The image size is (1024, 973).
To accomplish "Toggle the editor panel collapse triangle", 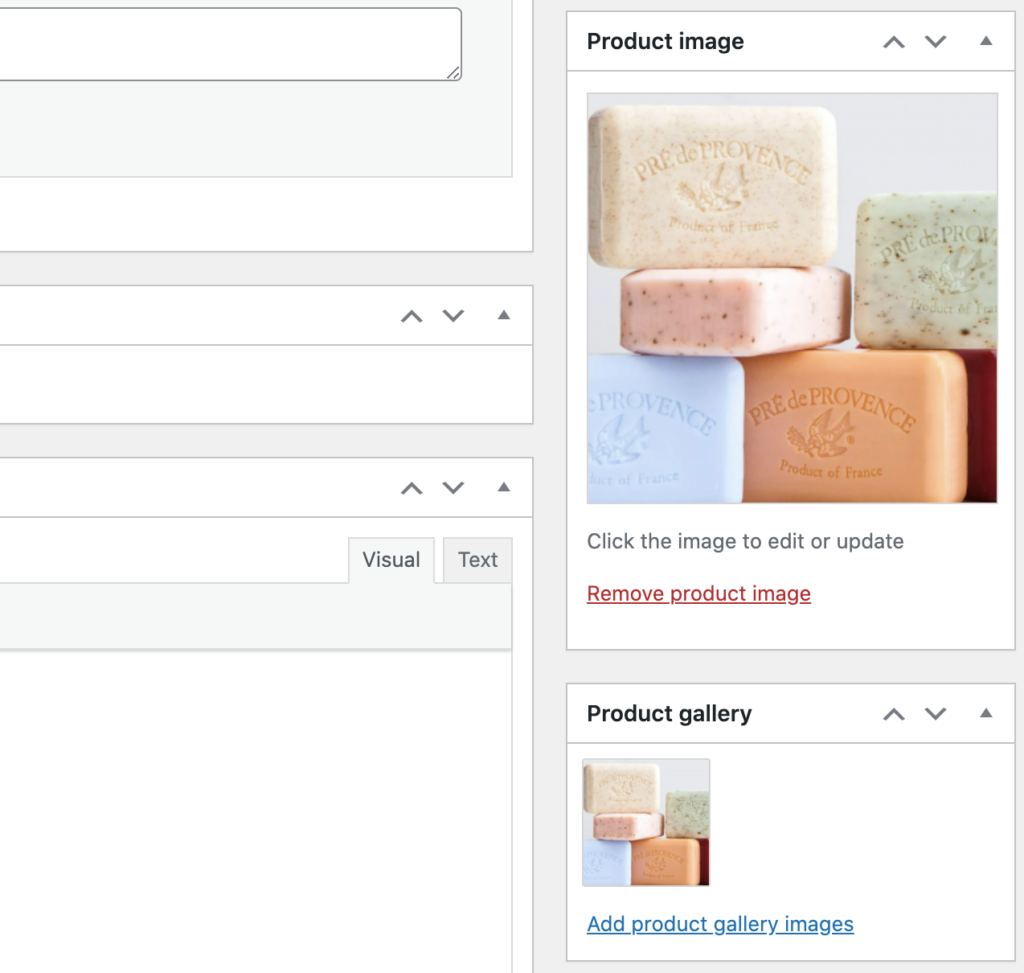I will [504, 487].
